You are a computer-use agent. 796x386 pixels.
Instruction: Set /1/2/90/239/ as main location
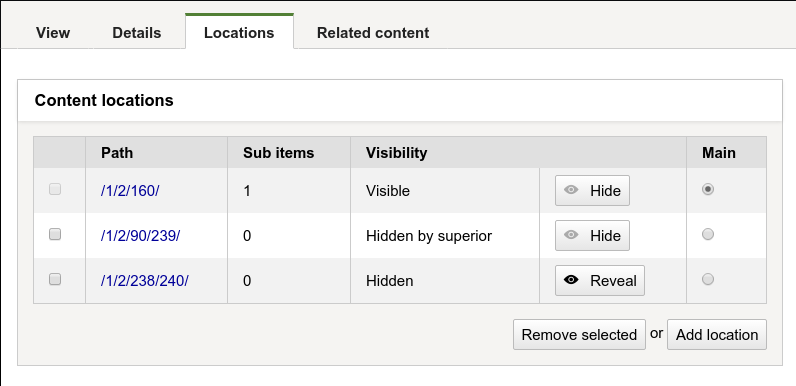(708, 234)
